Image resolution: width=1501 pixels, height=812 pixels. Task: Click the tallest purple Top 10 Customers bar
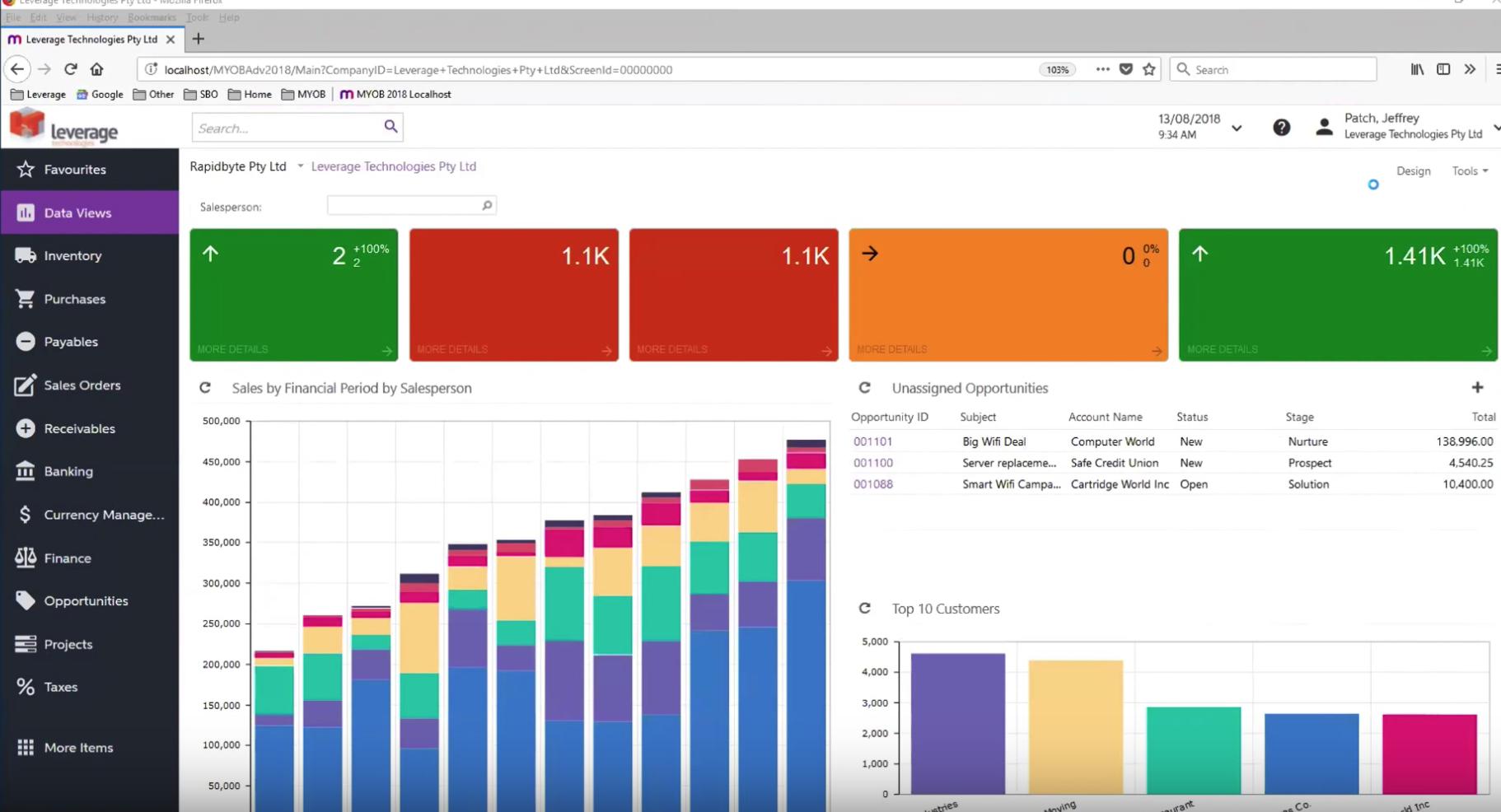(x=958, y=724)
